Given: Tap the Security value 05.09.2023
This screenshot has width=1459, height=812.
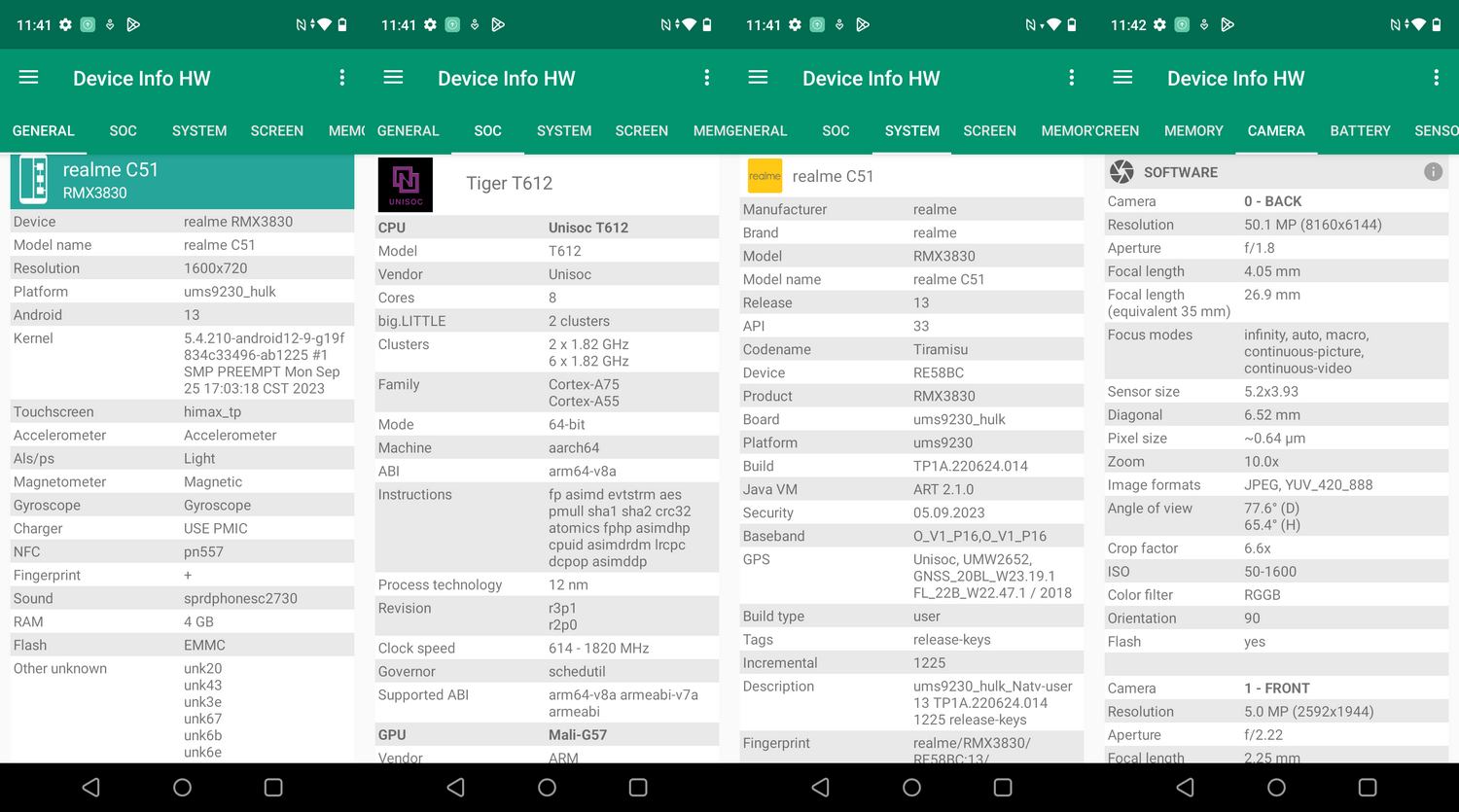Looking at the screenshot, I should (948, 513).
